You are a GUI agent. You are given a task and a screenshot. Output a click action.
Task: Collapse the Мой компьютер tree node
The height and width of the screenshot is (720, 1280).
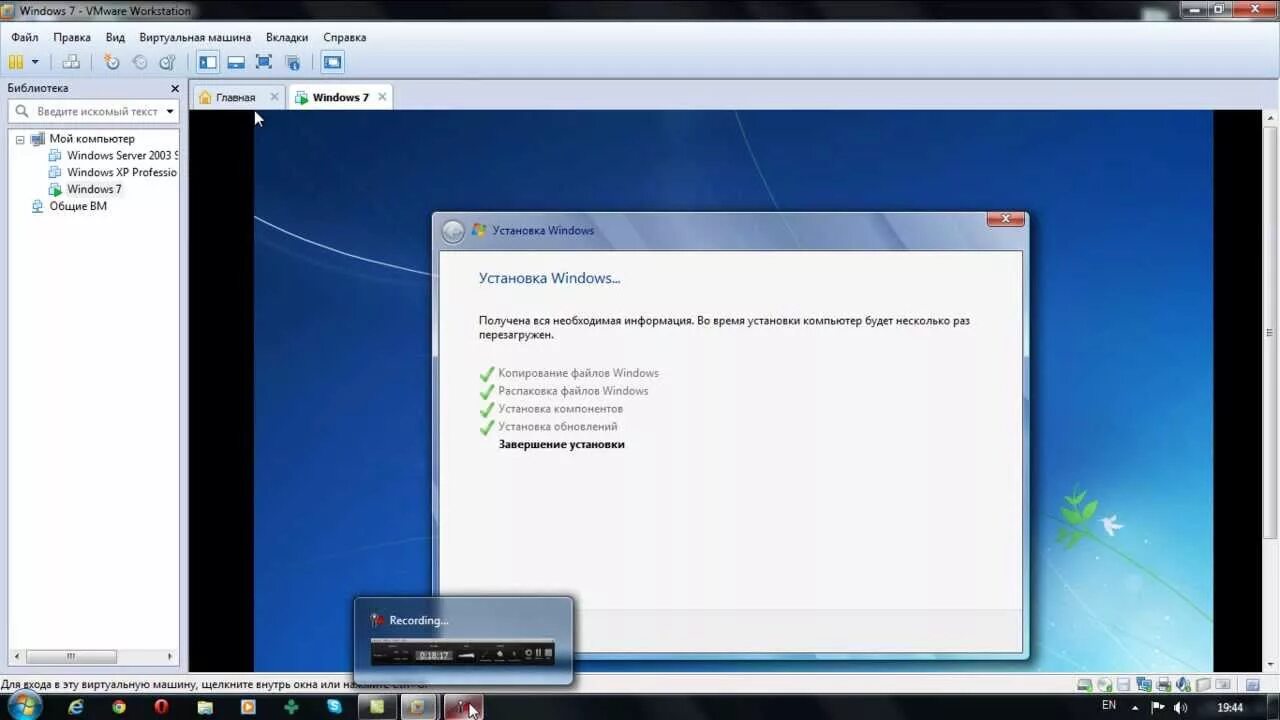pyautogui.click(x=20, y=140)
